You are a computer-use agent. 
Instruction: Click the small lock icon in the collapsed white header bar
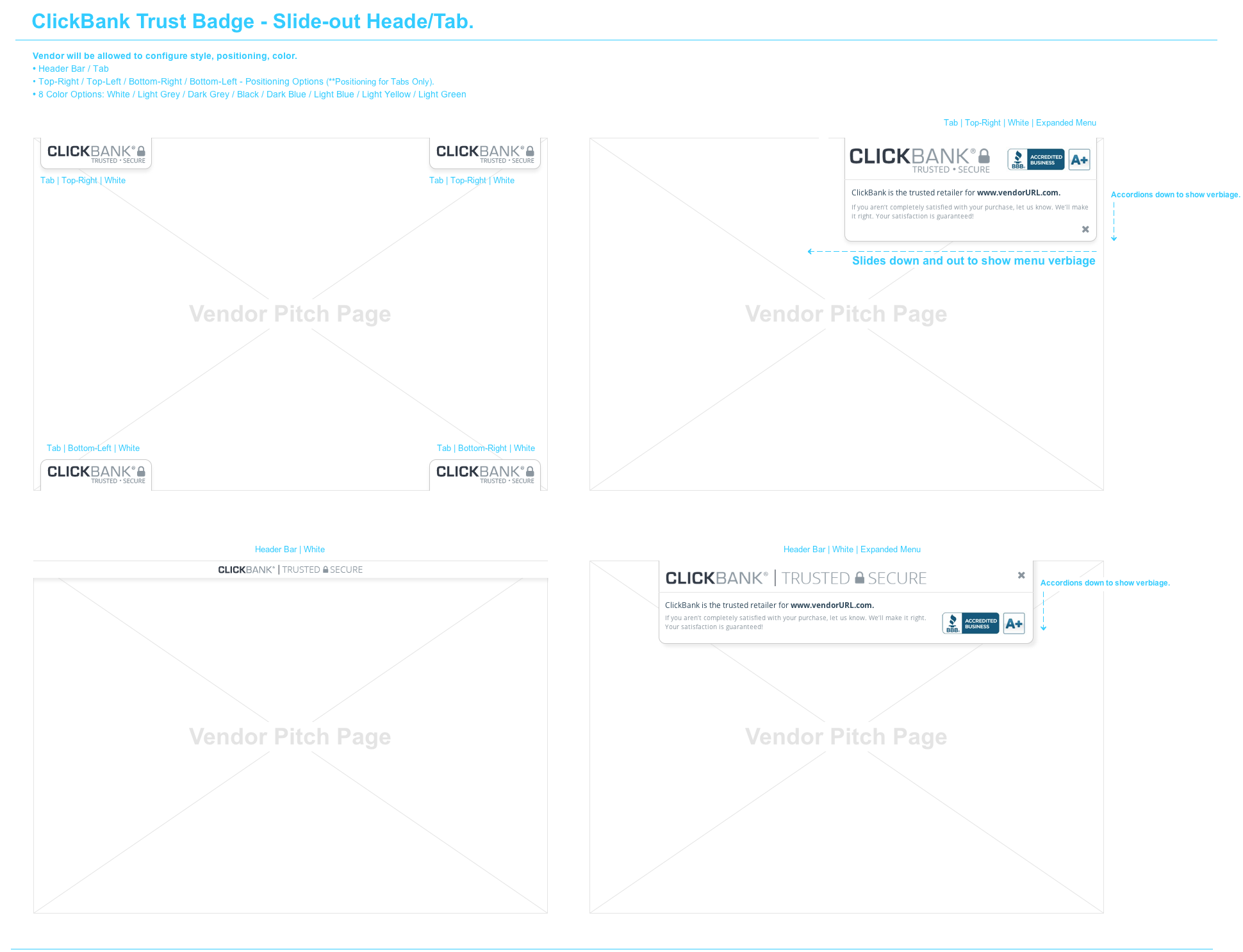tap(325, 570)
